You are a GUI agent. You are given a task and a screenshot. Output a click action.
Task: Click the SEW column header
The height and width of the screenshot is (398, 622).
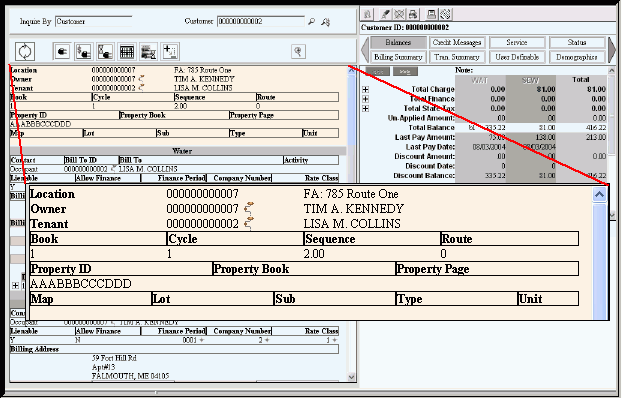coord(530,80)
